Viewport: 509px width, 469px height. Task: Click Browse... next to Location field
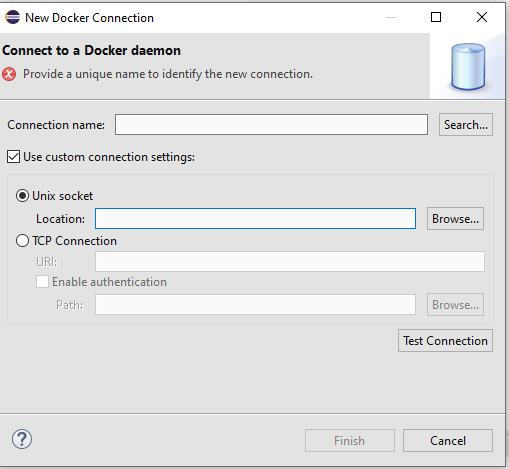tap(455, 219)
